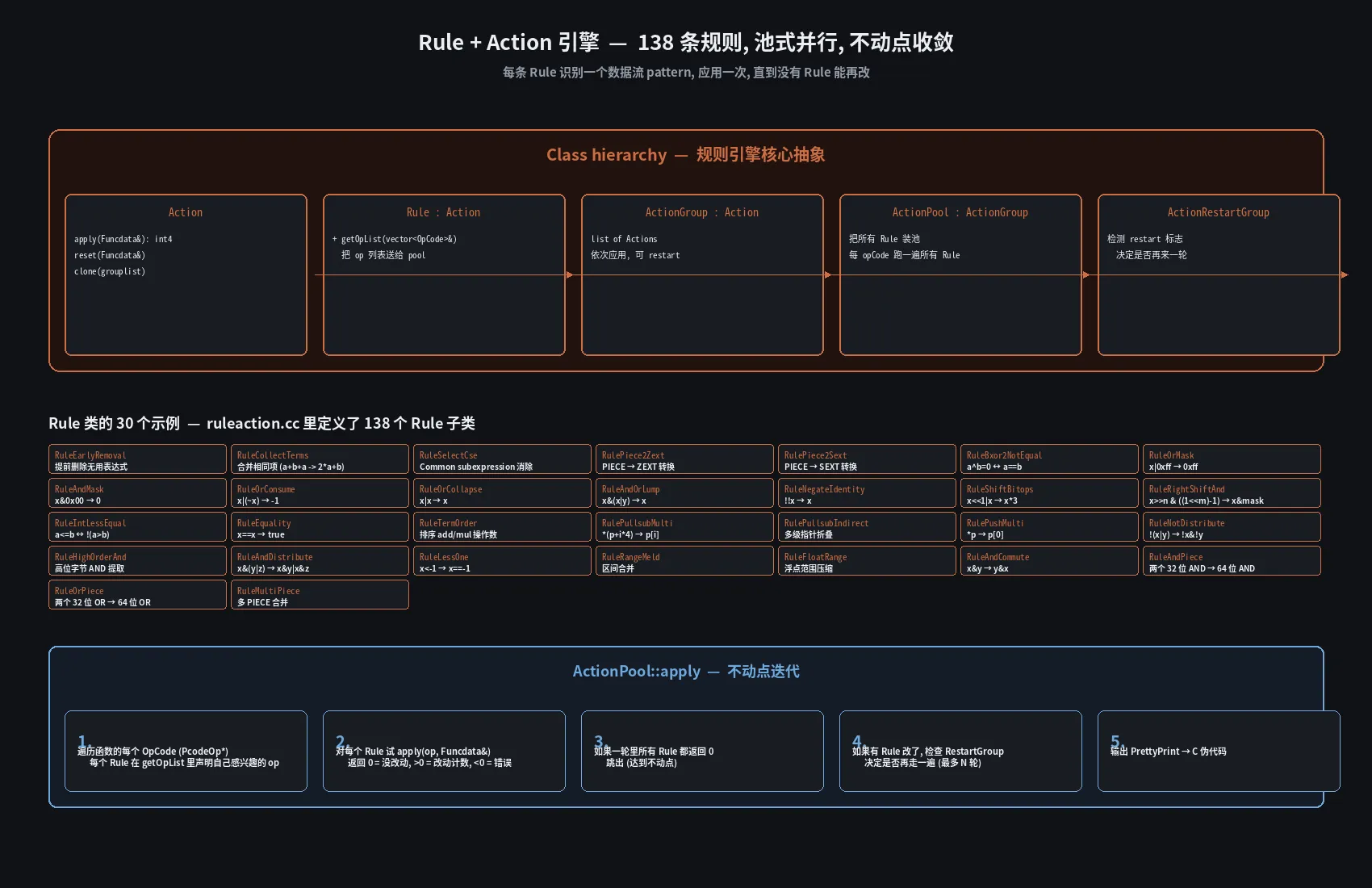The width and height of the screenshot is (1372, 888).
Task: Click the RuleSelectCse card
Action: click(502, 459)
